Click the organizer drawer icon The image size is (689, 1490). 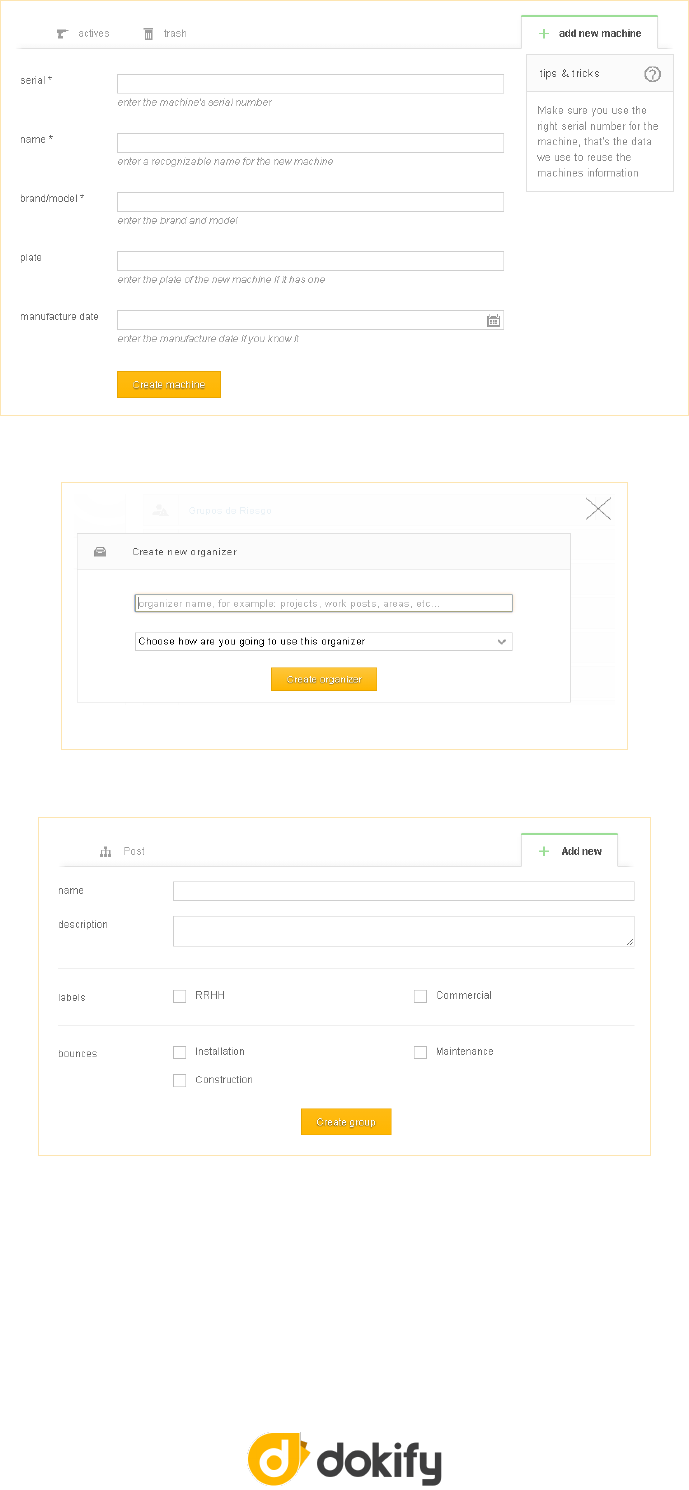(100, 551)
